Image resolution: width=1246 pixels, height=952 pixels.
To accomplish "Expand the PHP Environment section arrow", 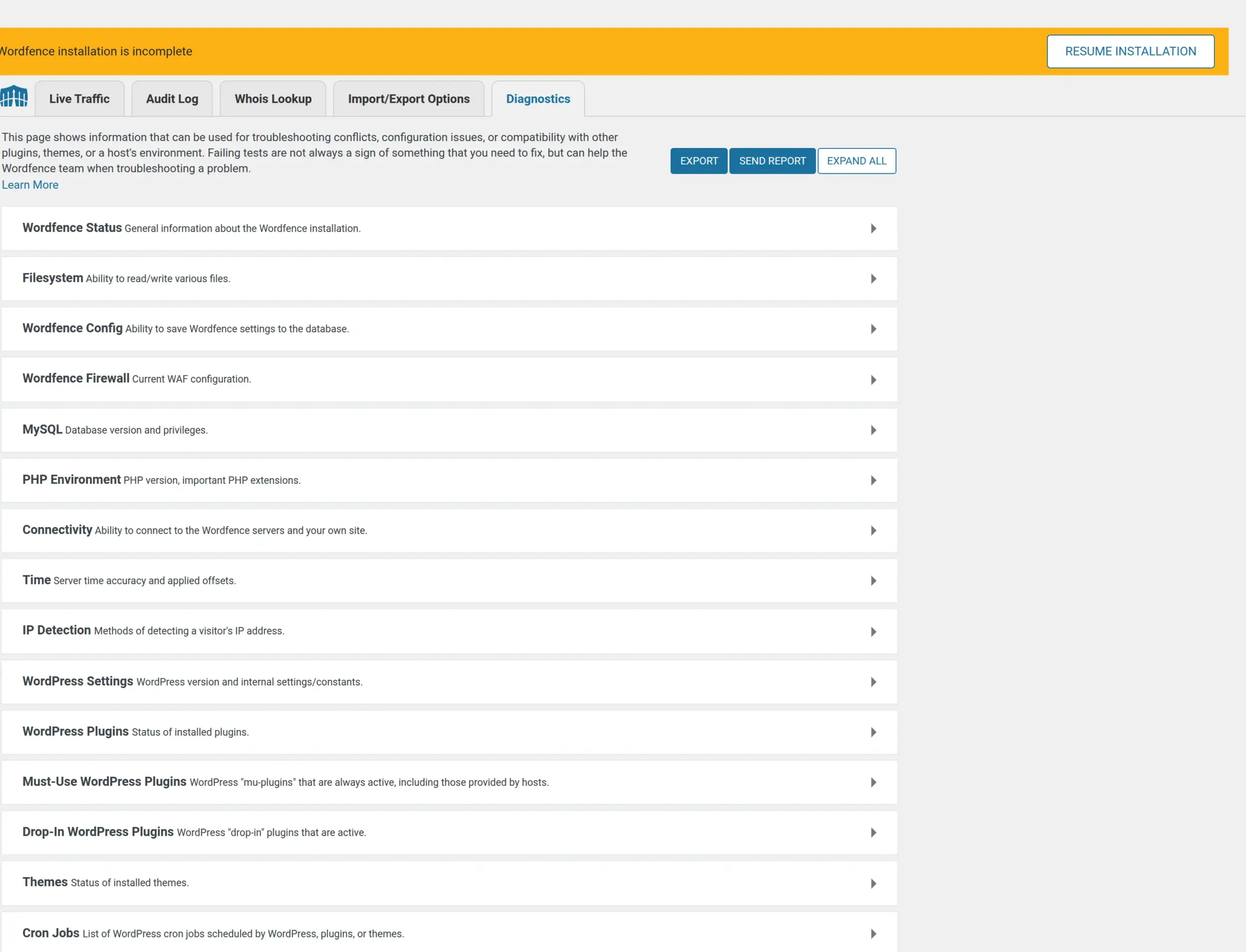I will click(x=873, y=480).
